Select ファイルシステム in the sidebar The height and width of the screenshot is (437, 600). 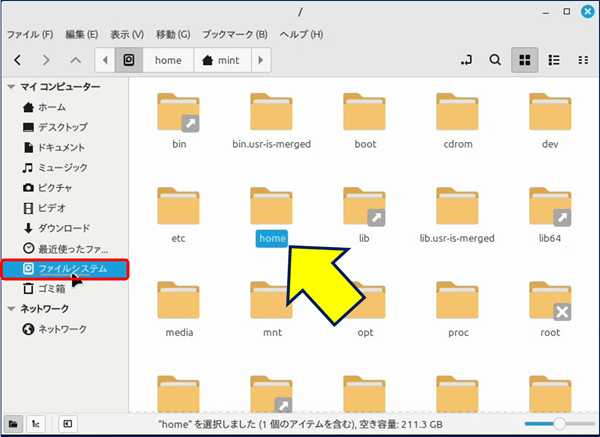[65, 269]
